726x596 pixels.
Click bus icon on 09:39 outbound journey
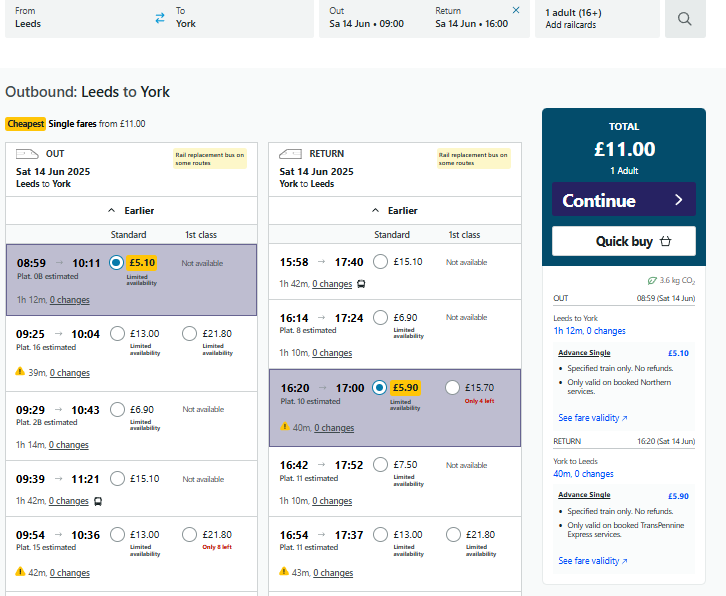98,501
